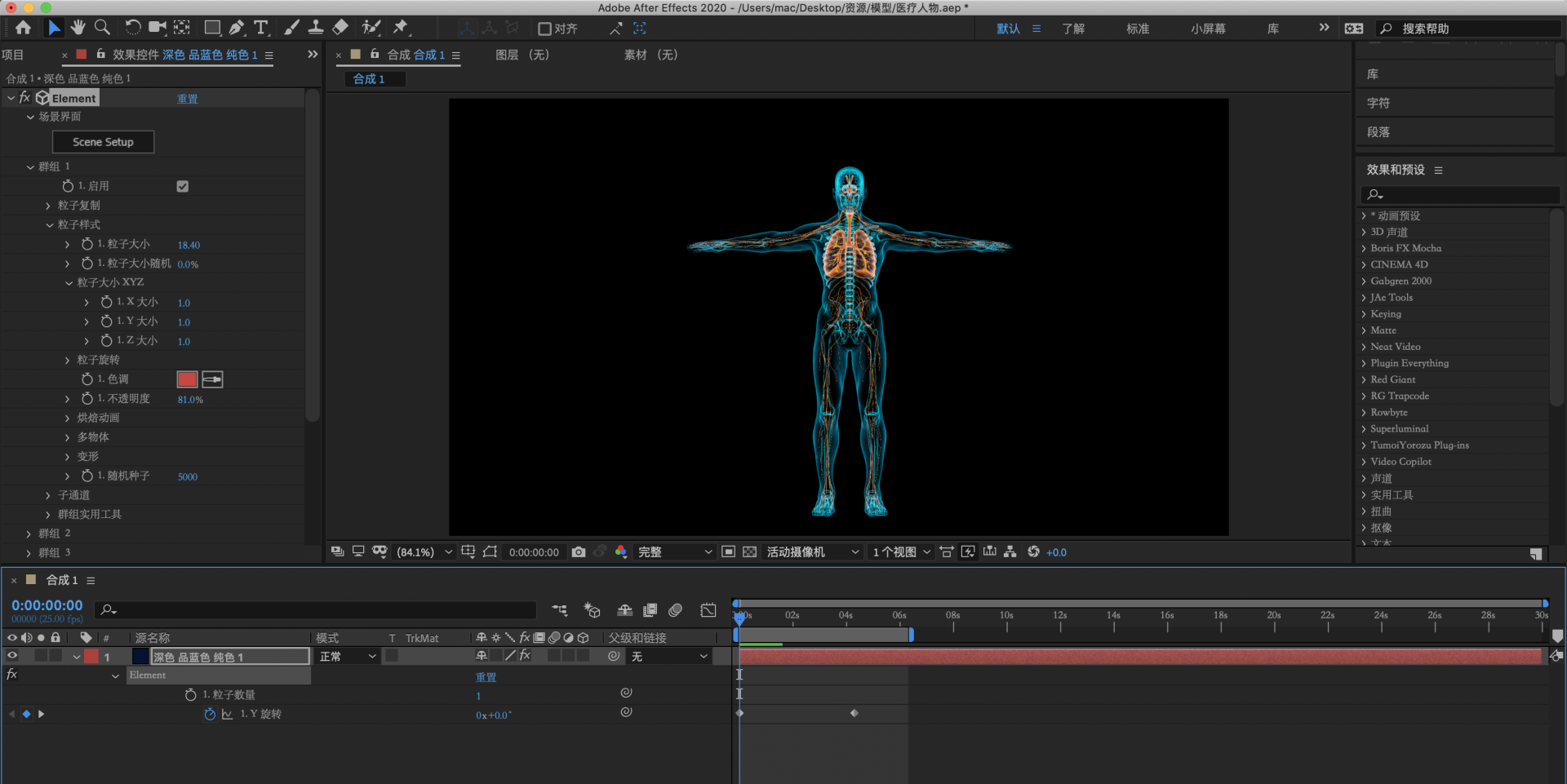Open the Graph Editor in the timeline
Image resolution: width=1567 pixels, height=784 pixels.
[708, 610]
